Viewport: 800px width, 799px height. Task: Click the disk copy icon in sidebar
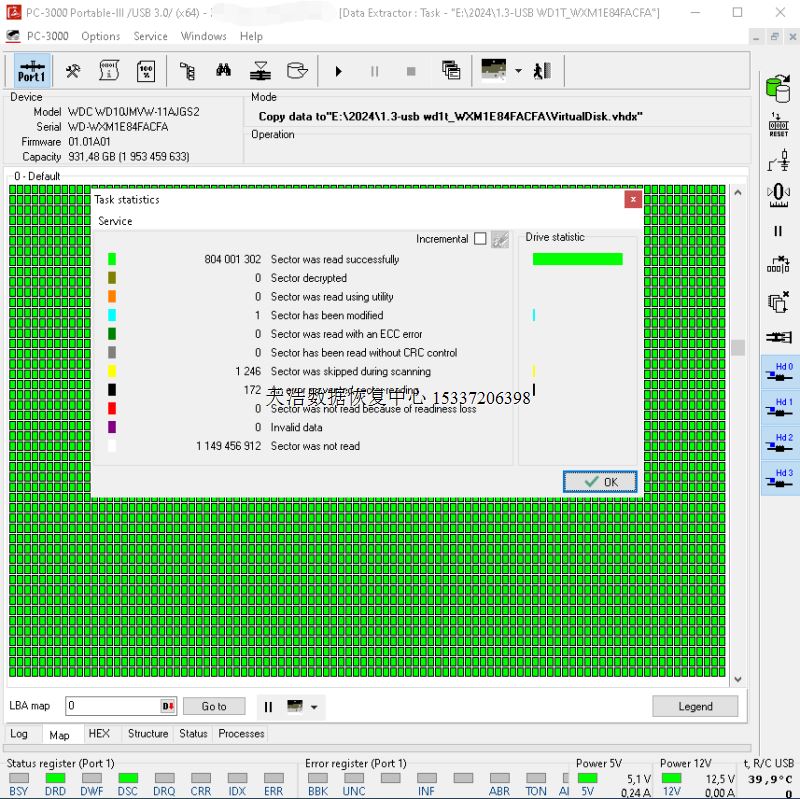pos(778,301)
